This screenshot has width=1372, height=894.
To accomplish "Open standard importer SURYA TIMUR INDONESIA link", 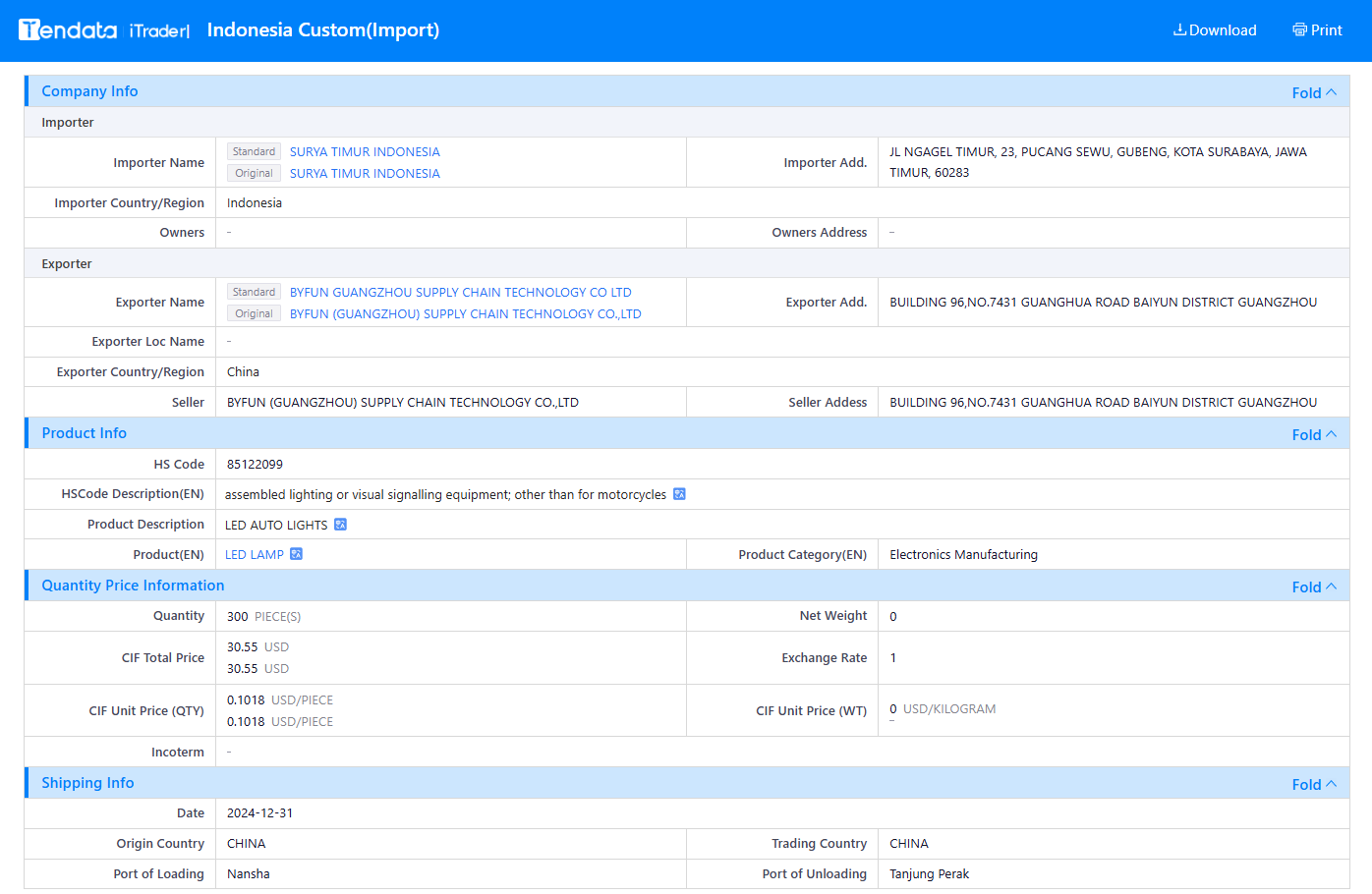I will pos(365,151).
